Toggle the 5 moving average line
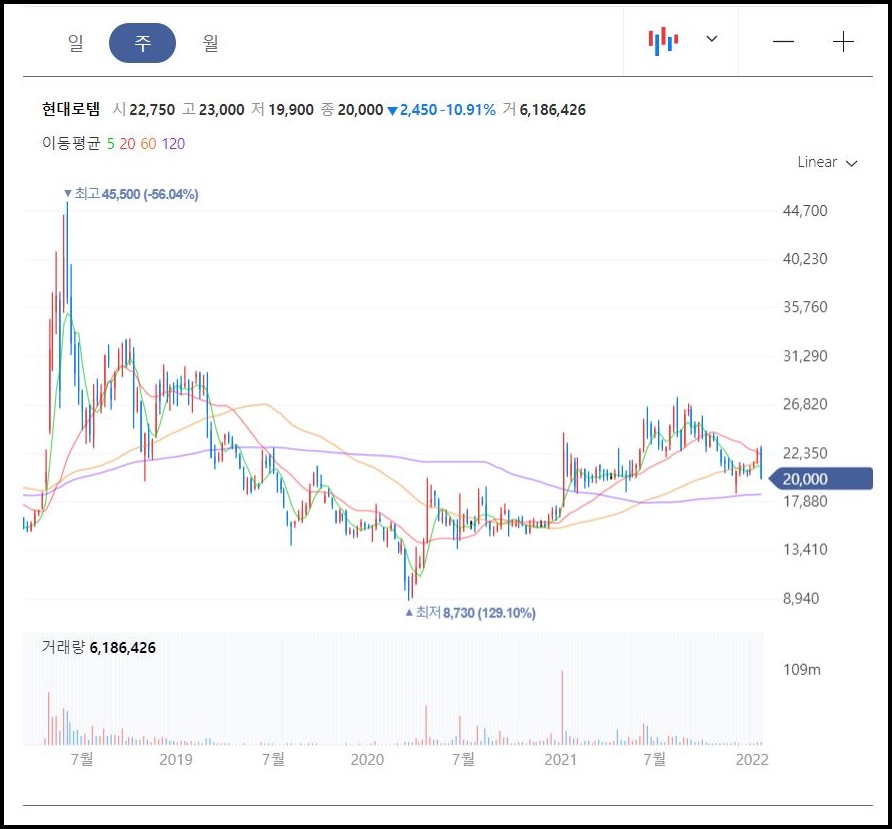 pyautogui.click(x=110, y=143)
